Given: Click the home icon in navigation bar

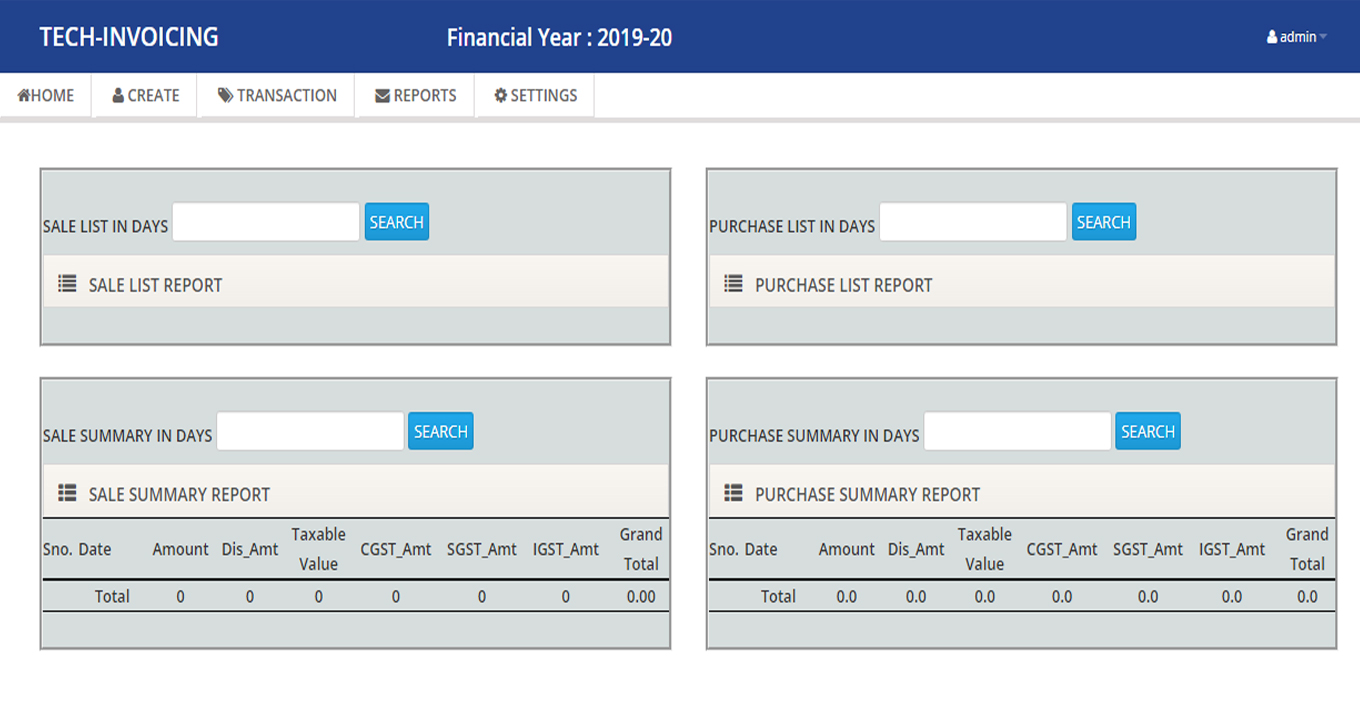Looking at the screenshot, I should click(x=23, y=96).
